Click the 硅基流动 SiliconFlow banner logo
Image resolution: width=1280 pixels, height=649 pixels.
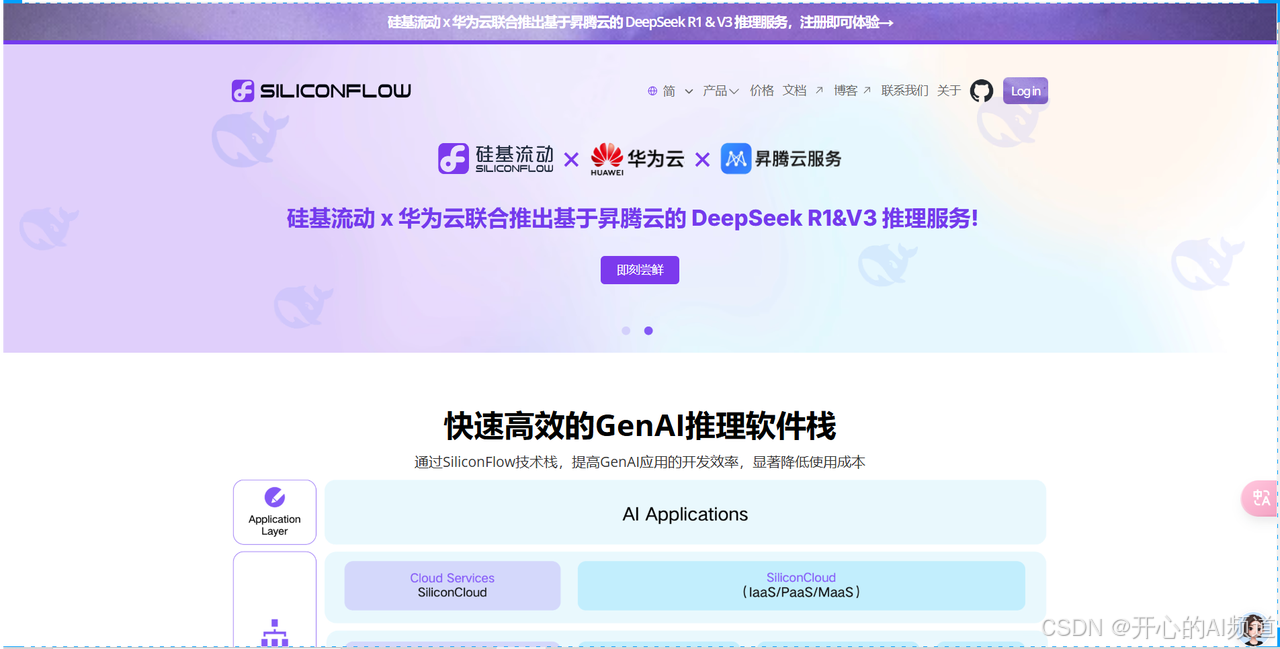(x=496, y=158)
